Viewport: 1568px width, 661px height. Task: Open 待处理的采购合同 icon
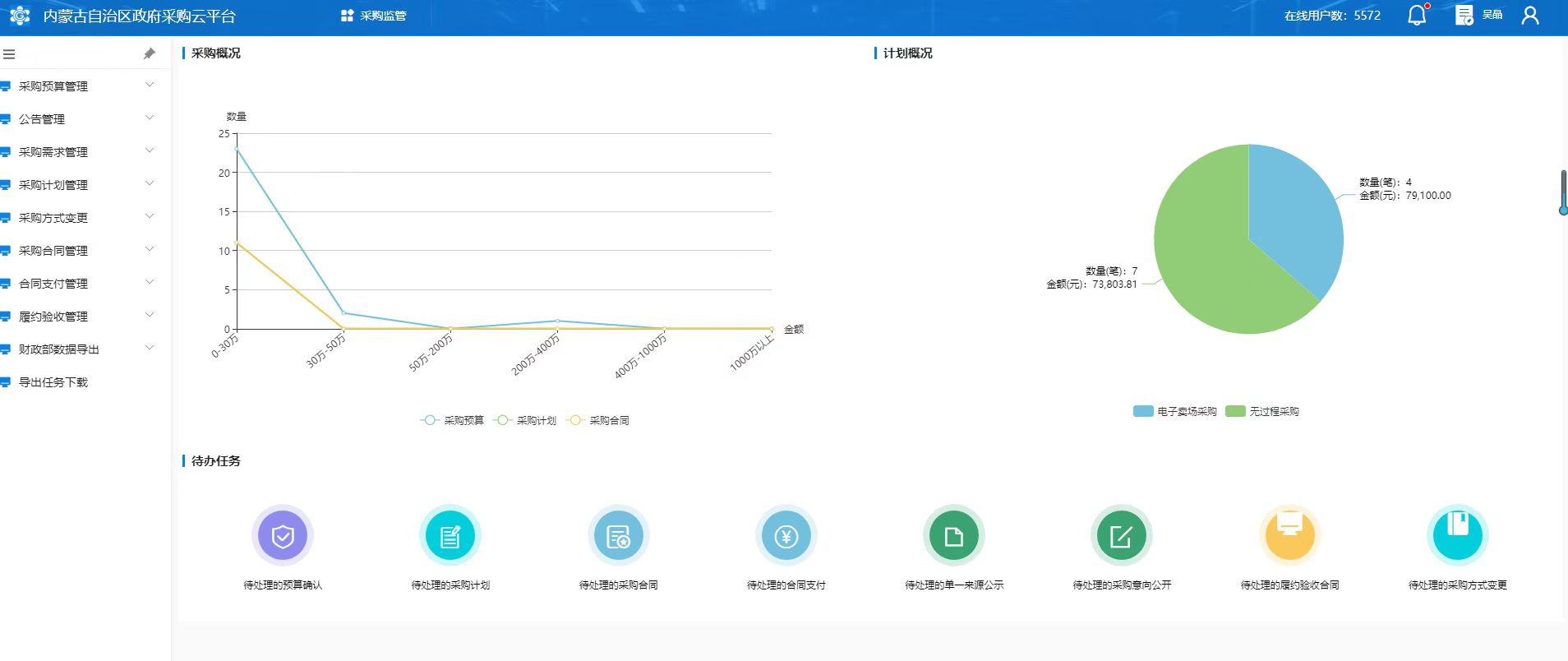(x=618, y=536)
